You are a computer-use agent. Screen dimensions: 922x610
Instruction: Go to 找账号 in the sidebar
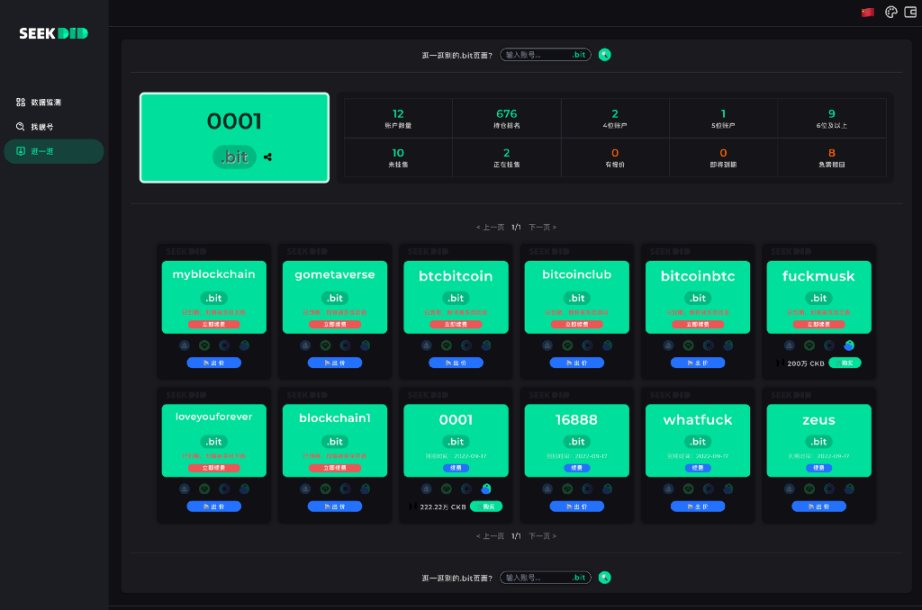(x=41, y=127)
